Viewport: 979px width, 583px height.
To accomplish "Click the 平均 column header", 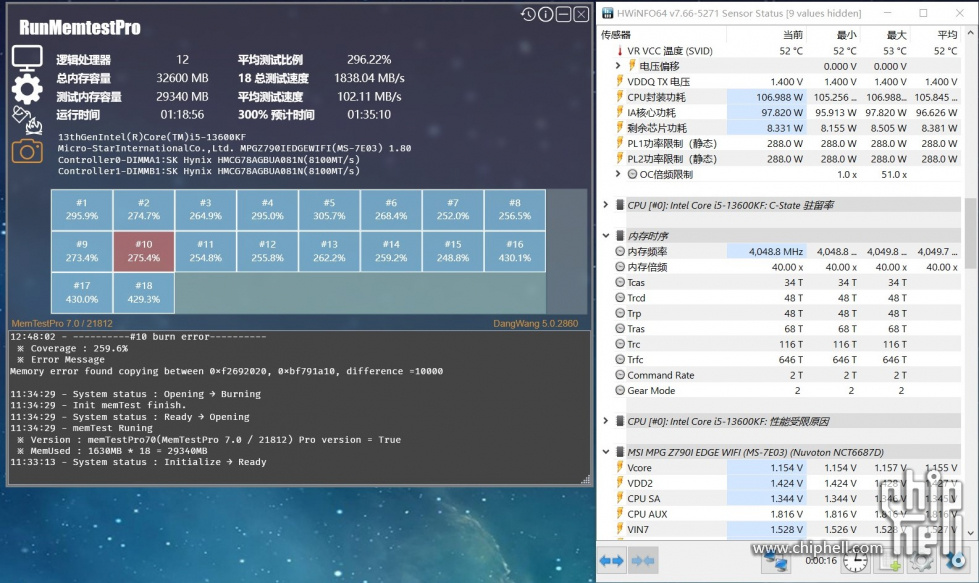I will coord(947,35).
